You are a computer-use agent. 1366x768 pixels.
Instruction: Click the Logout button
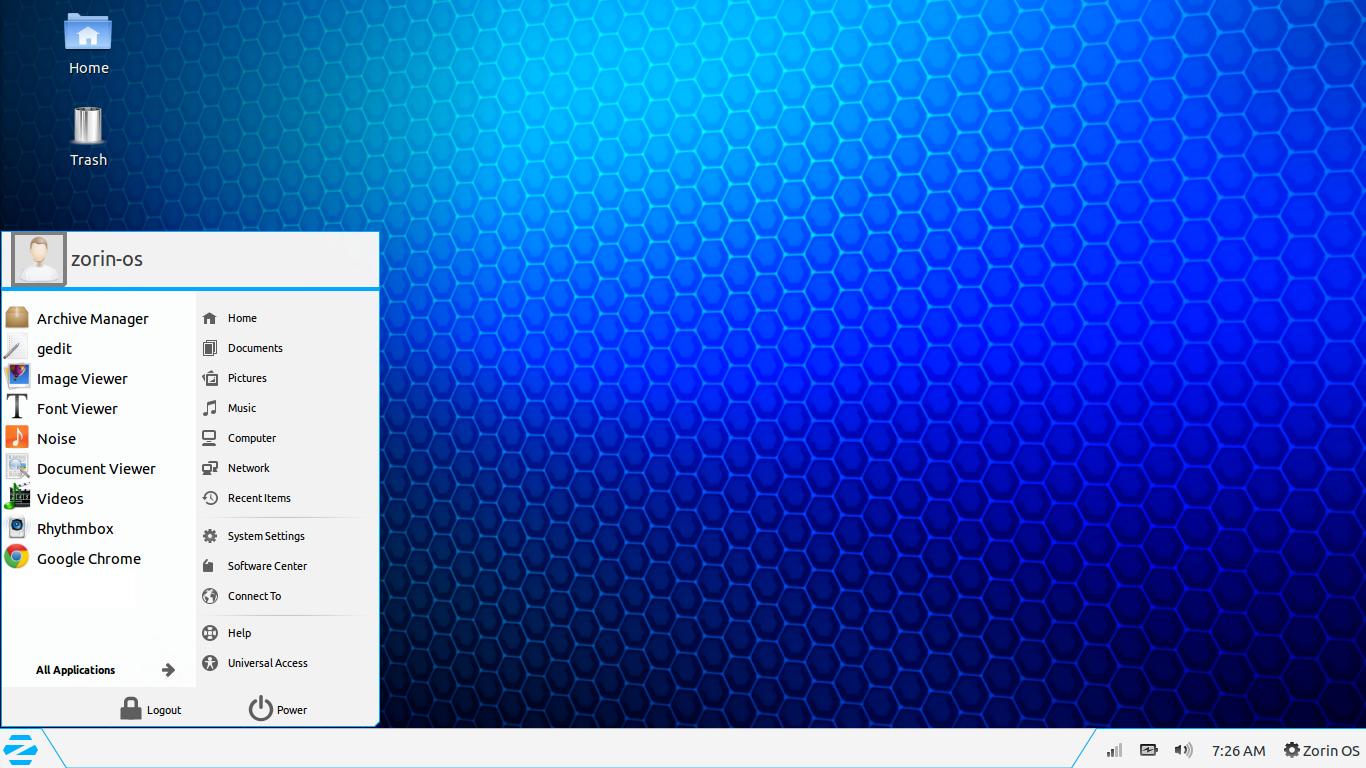pyautogui.click(x=150, y=709)
